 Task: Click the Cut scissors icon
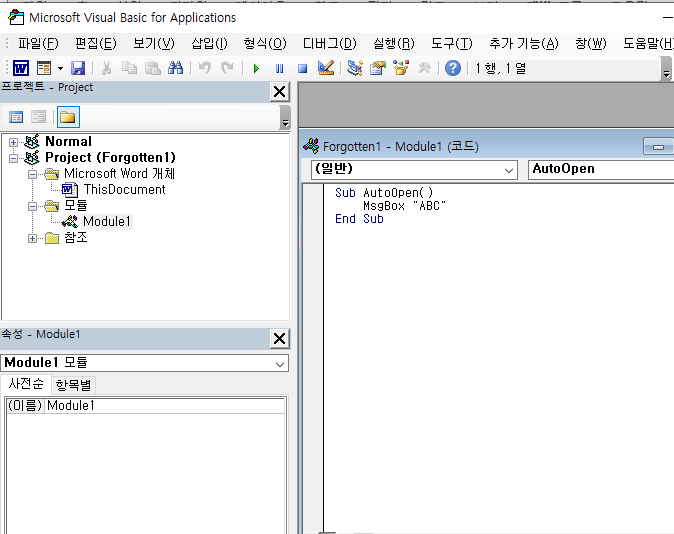pyautogui.click(x=106, y=68)
